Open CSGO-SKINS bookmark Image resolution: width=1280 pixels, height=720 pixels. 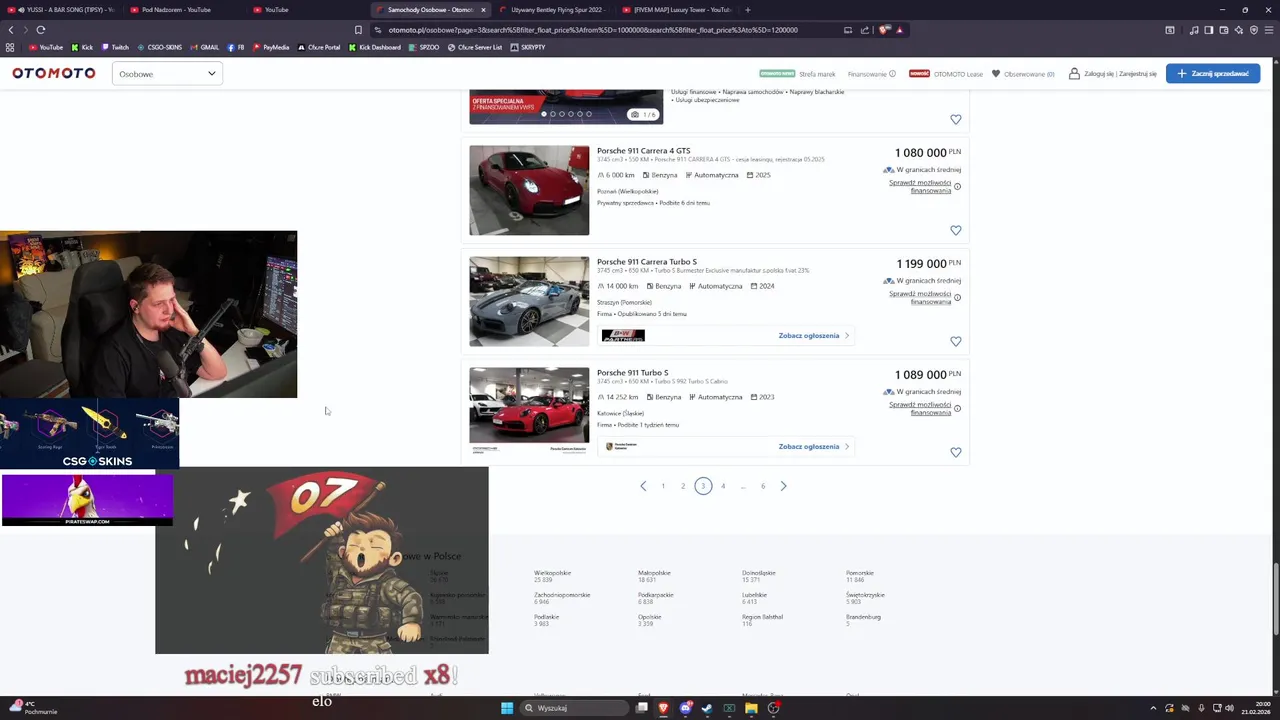[x=159, y=47]
